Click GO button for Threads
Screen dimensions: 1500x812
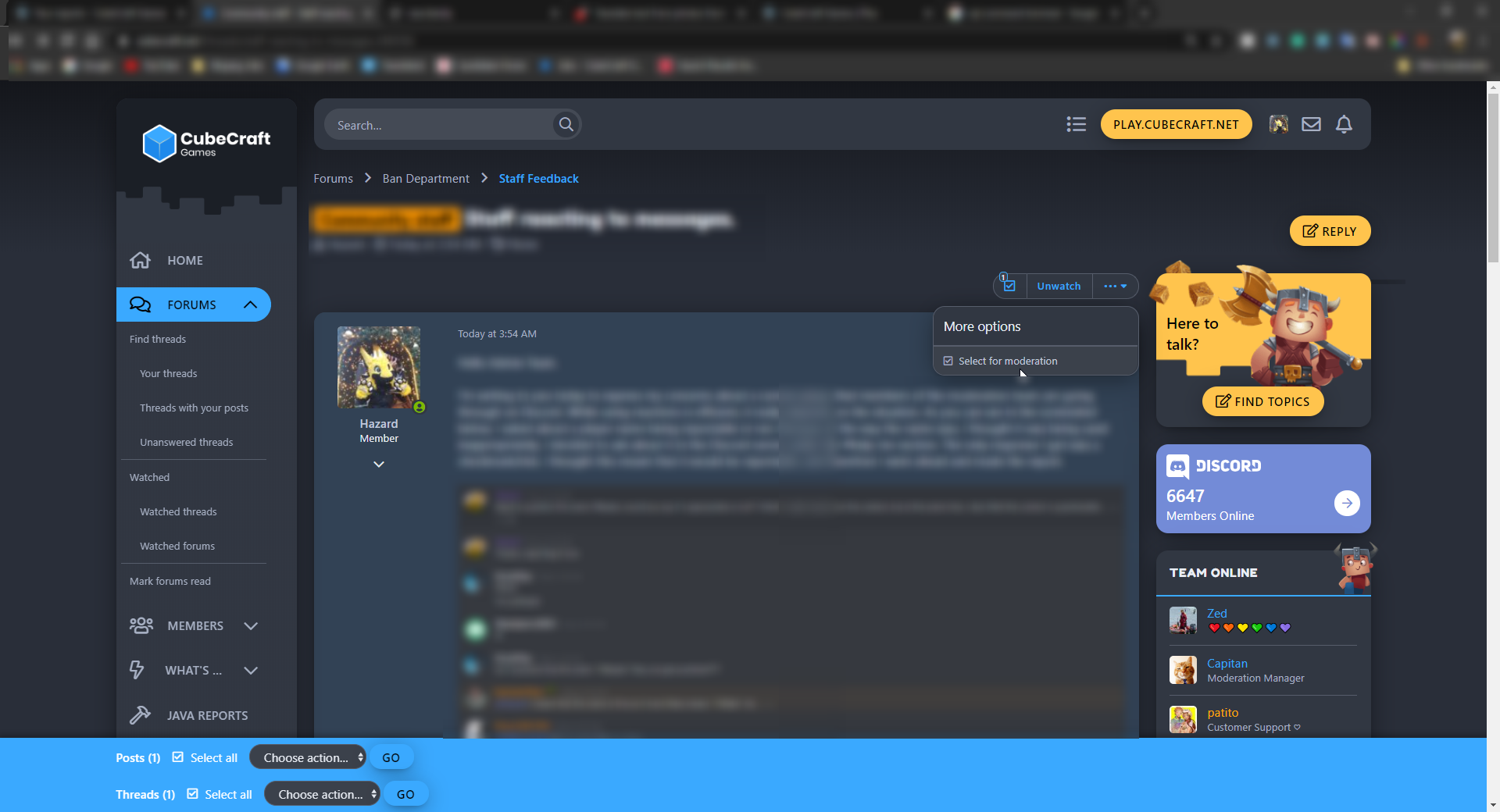405,794
